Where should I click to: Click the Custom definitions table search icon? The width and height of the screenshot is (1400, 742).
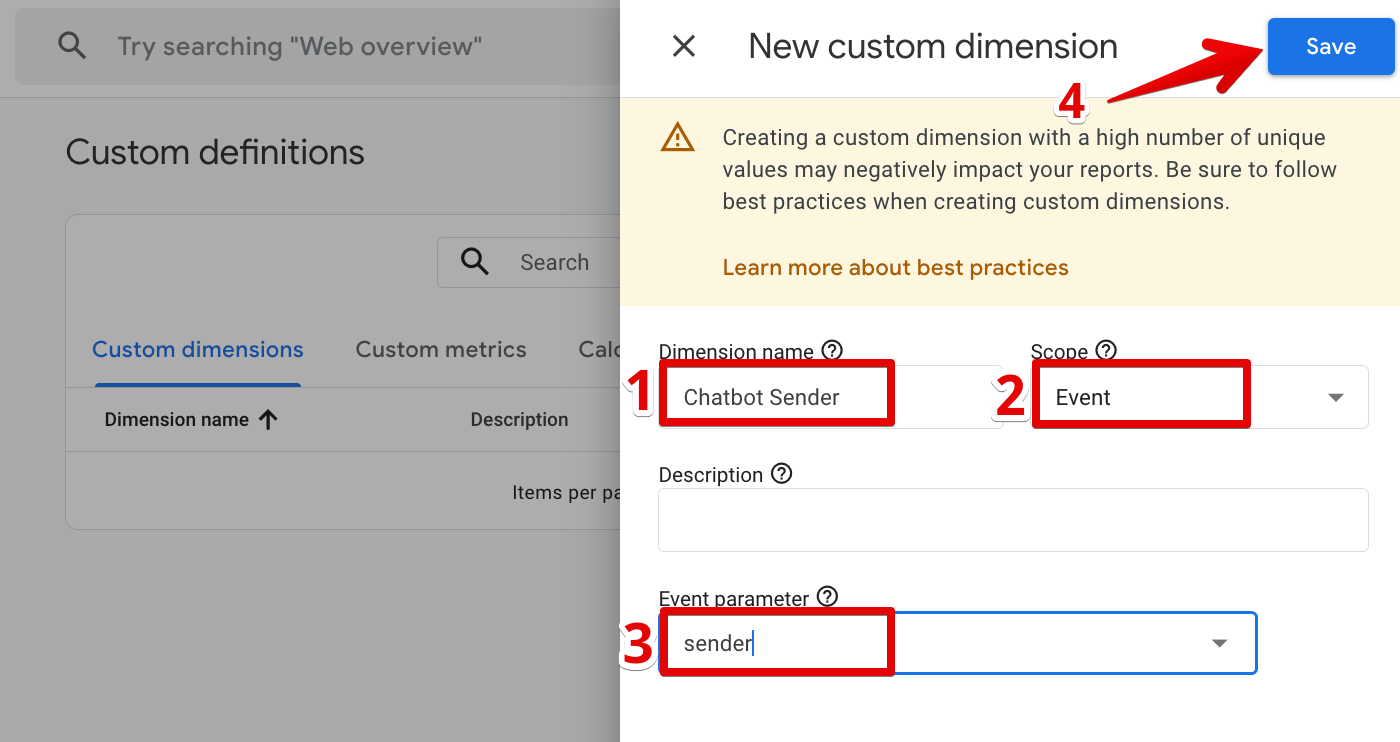[475, 262]
